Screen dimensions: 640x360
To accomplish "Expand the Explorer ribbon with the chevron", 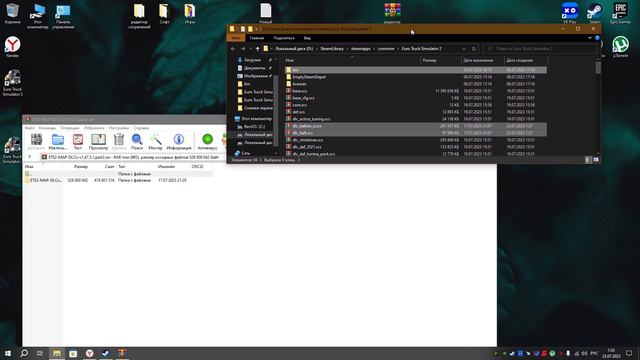I will pos(590,38).
